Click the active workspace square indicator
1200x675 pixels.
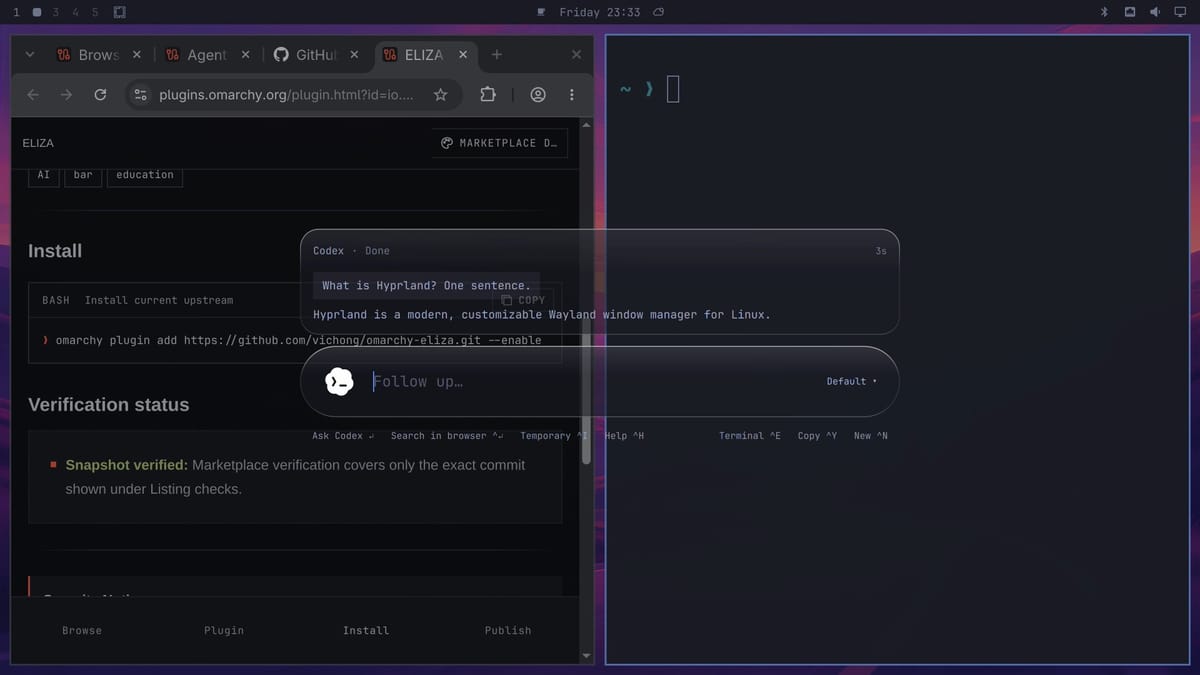pyautogui.click(x=36, y=12)
